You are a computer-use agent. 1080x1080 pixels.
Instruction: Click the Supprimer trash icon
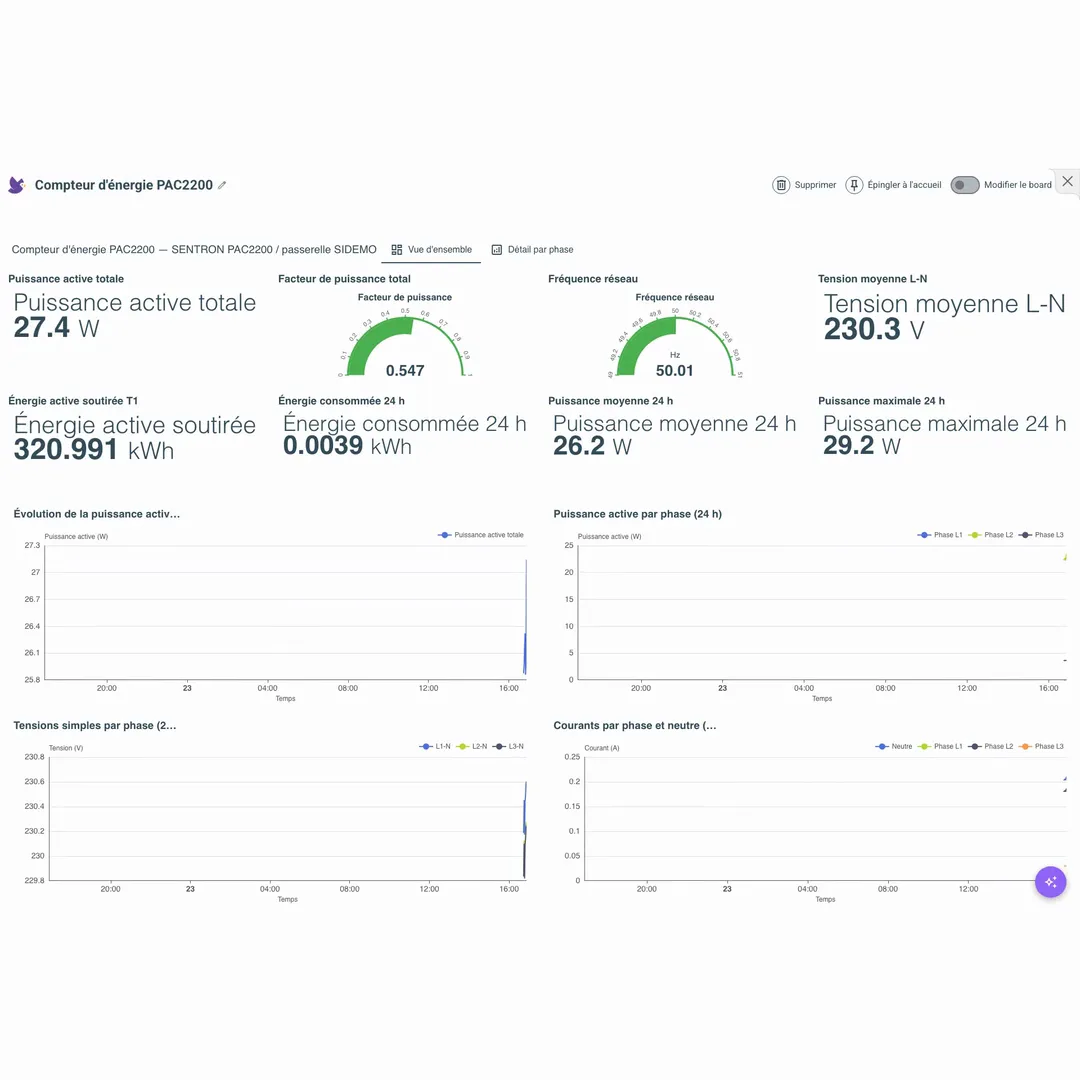point(781,185)
